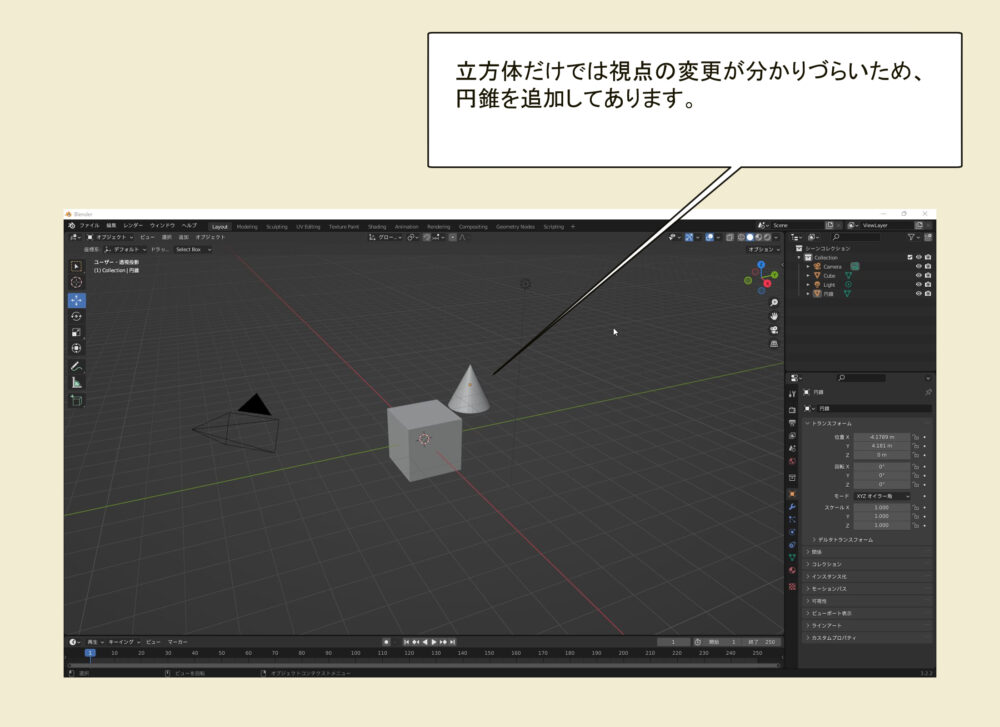The image size is (1000, 727).
Task: Click the blue Z axis on navigation gizmo
Action: [x=761, y=264]
